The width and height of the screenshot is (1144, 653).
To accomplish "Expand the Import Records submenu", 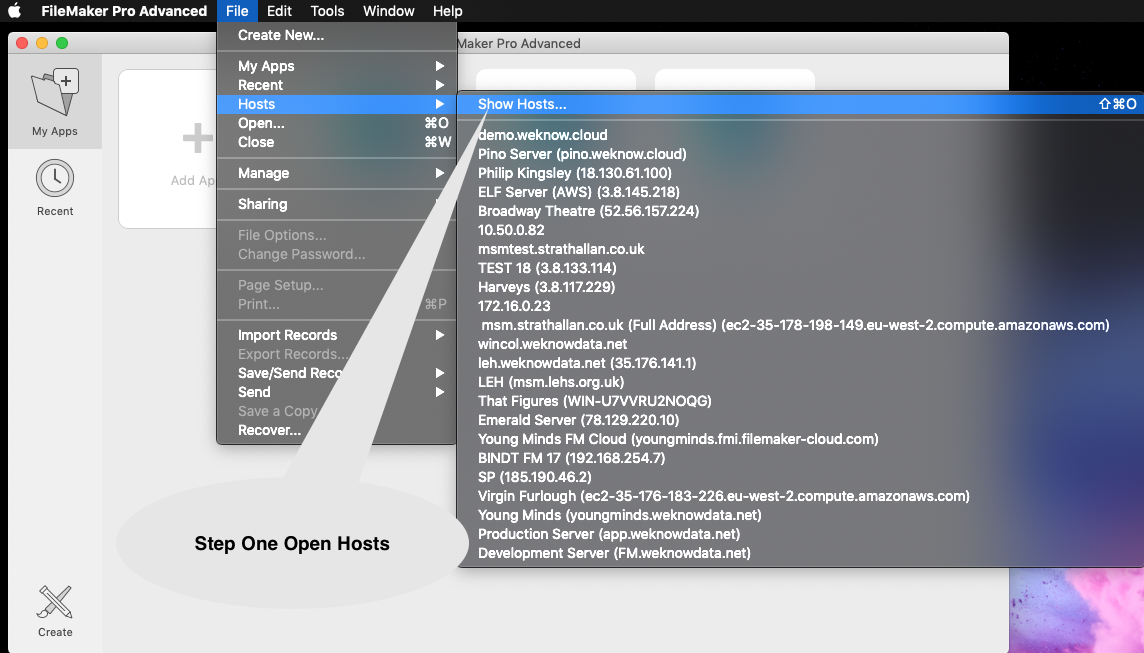I will click(337, 335).
